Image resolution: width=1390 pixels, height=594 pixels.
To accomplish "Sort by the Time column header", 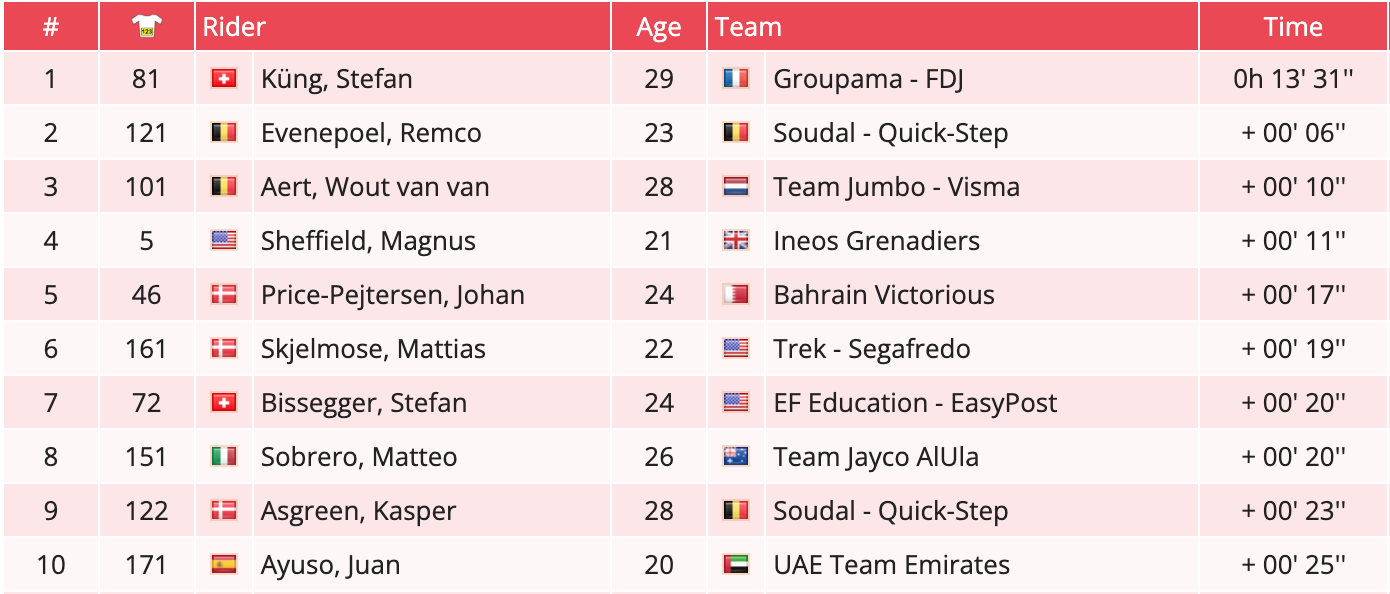I will pos(1293,27).
